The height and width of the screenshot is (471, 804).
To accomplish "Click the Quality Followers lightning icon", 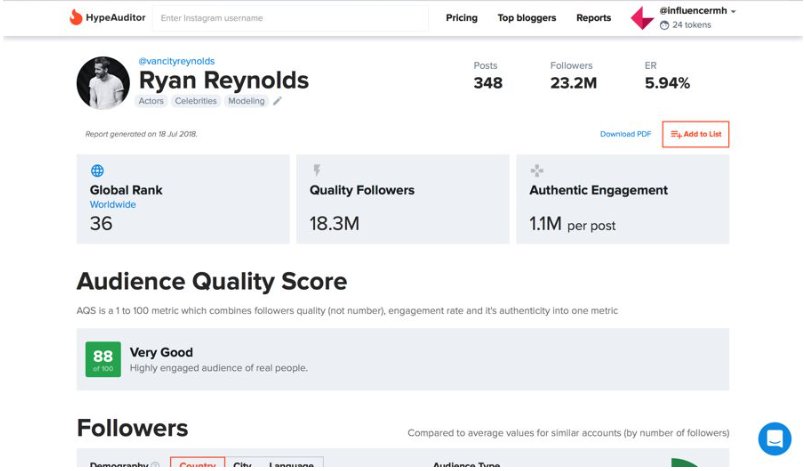I will tap(317, 170).
